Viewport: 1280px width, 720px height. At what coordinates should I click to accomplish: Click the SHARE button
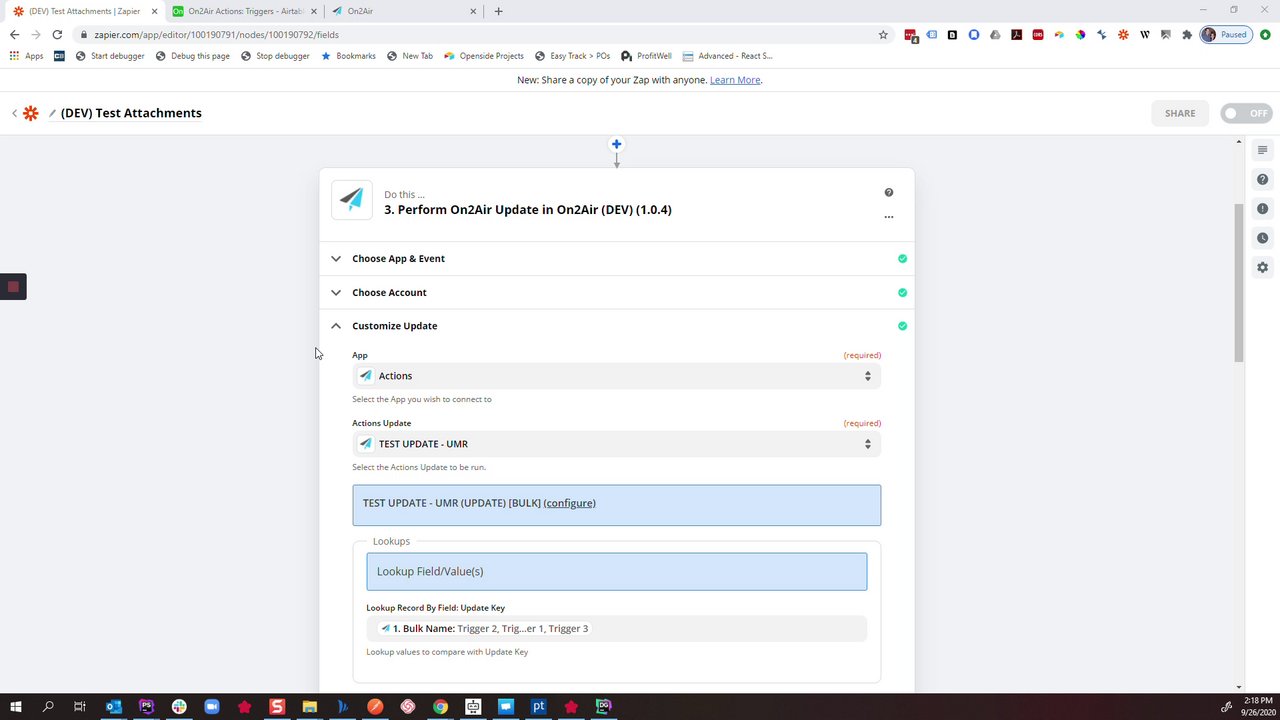pyautogui.click(x=1180, y=113)
